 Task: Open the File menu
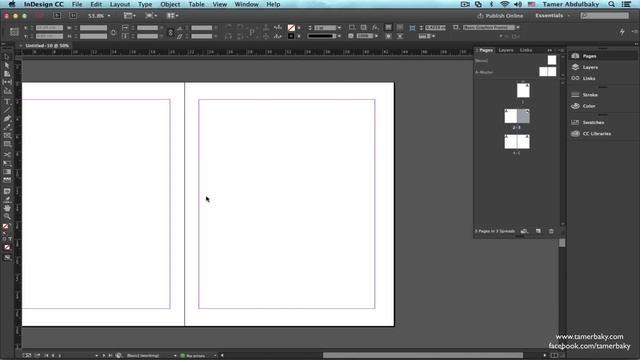tap(77, 4)
